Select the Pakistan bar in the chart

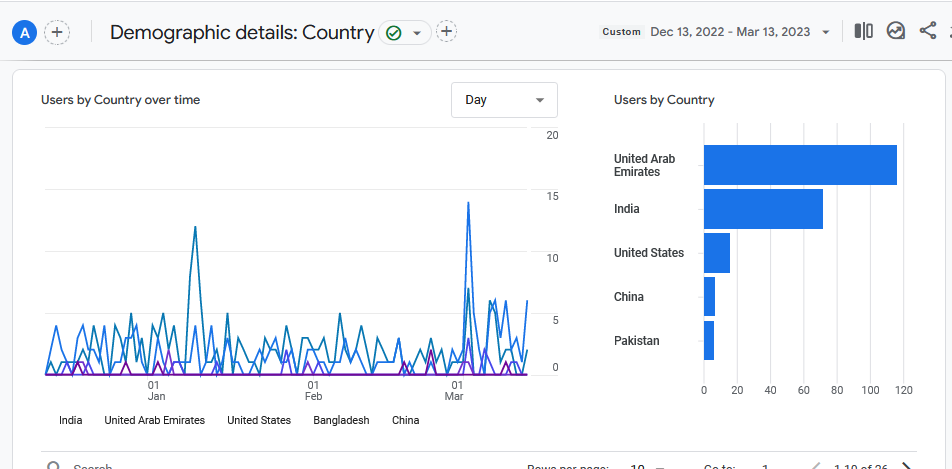(x=709, y=340)
